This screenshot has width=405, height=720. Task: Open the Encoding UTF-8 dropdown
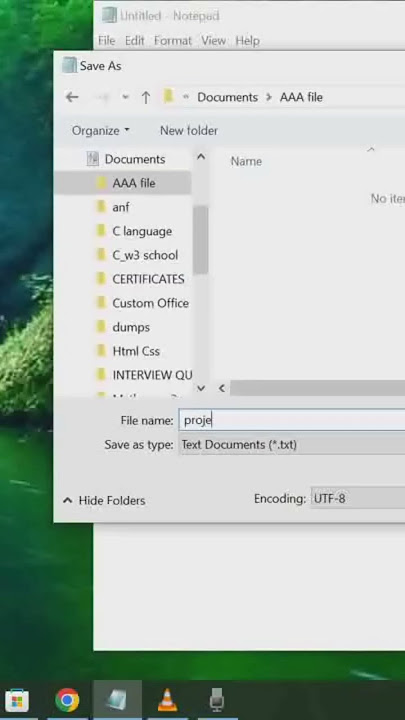358,499
